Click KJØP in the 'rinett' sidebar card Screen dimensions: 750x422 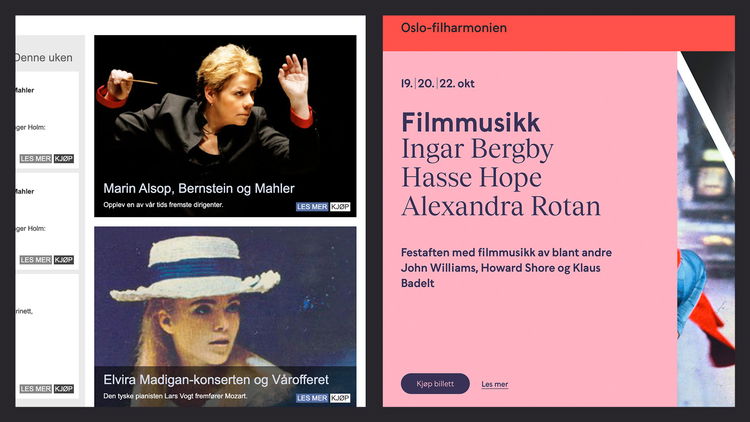point(64,389)
